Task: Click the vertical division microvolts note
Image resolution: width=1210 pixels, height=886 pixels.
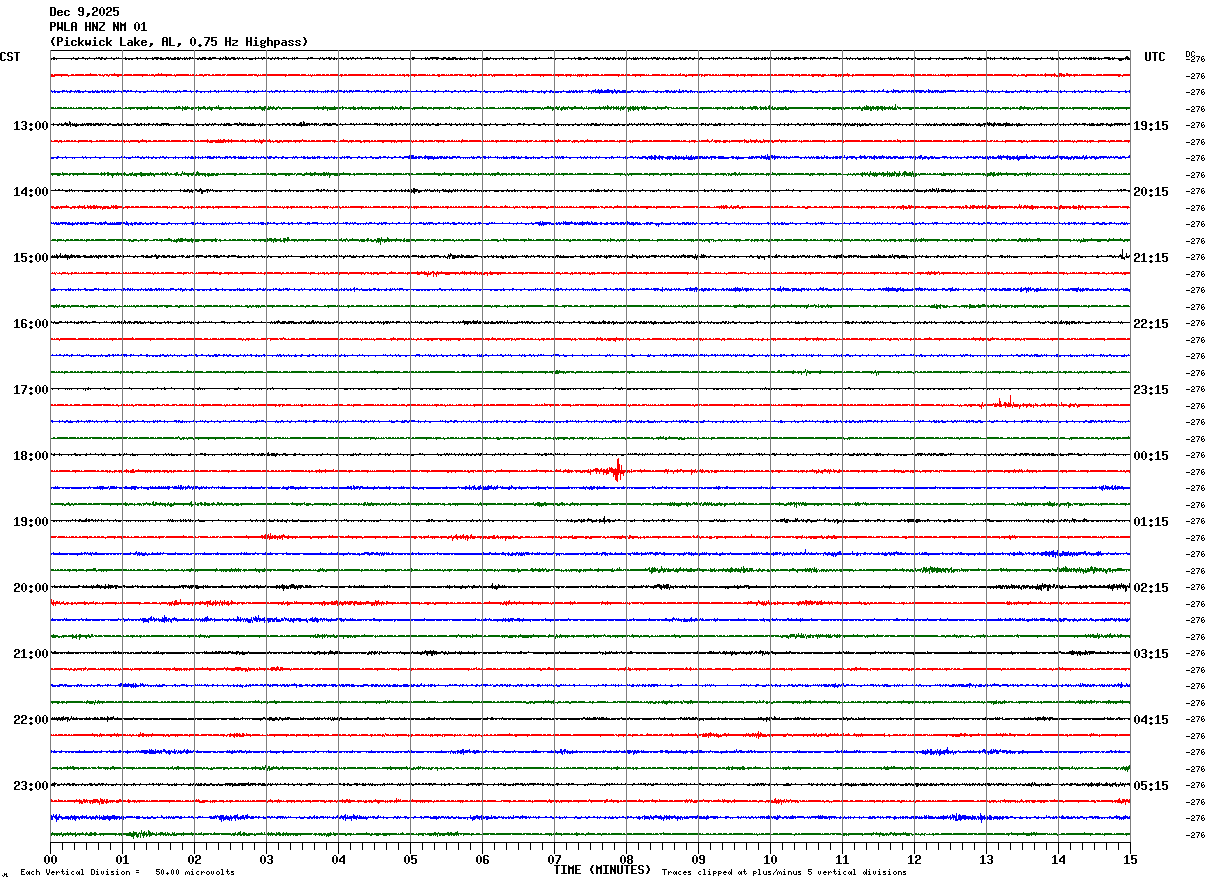Action: [127, 873]
